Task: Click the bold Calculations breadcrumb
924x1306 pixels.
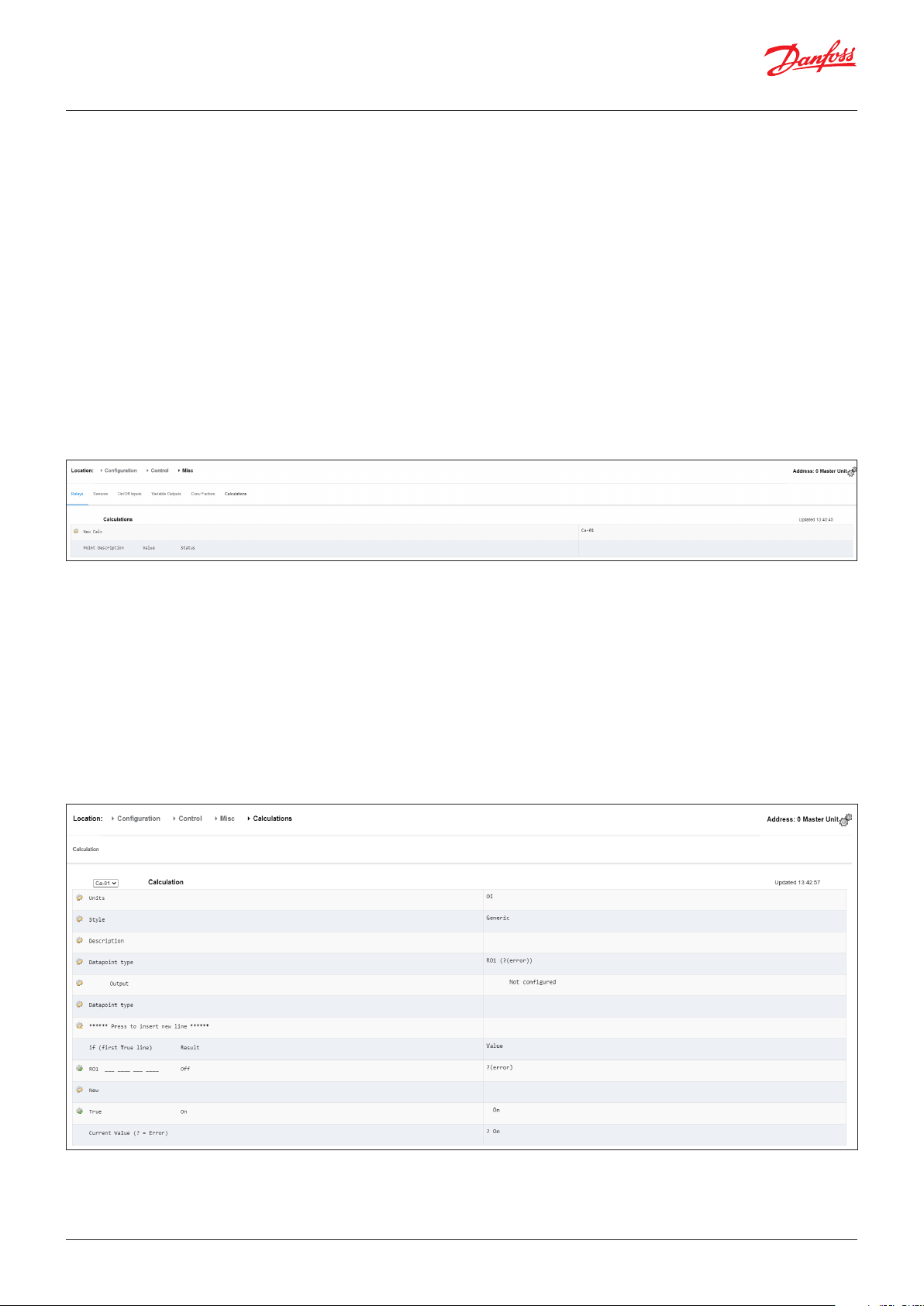Action: click(272, 818)
